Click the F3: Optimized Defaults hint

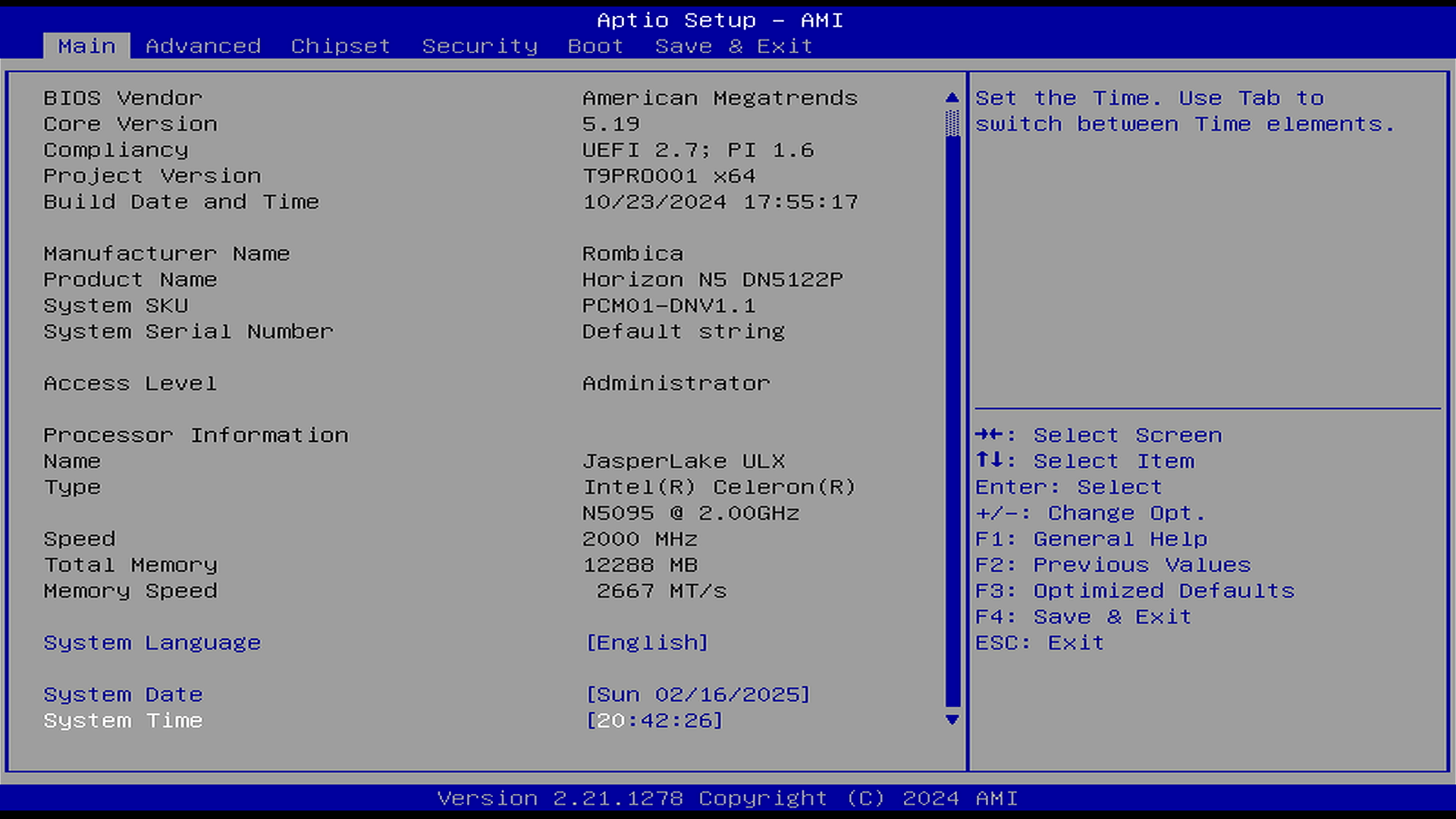(1134, 591)
